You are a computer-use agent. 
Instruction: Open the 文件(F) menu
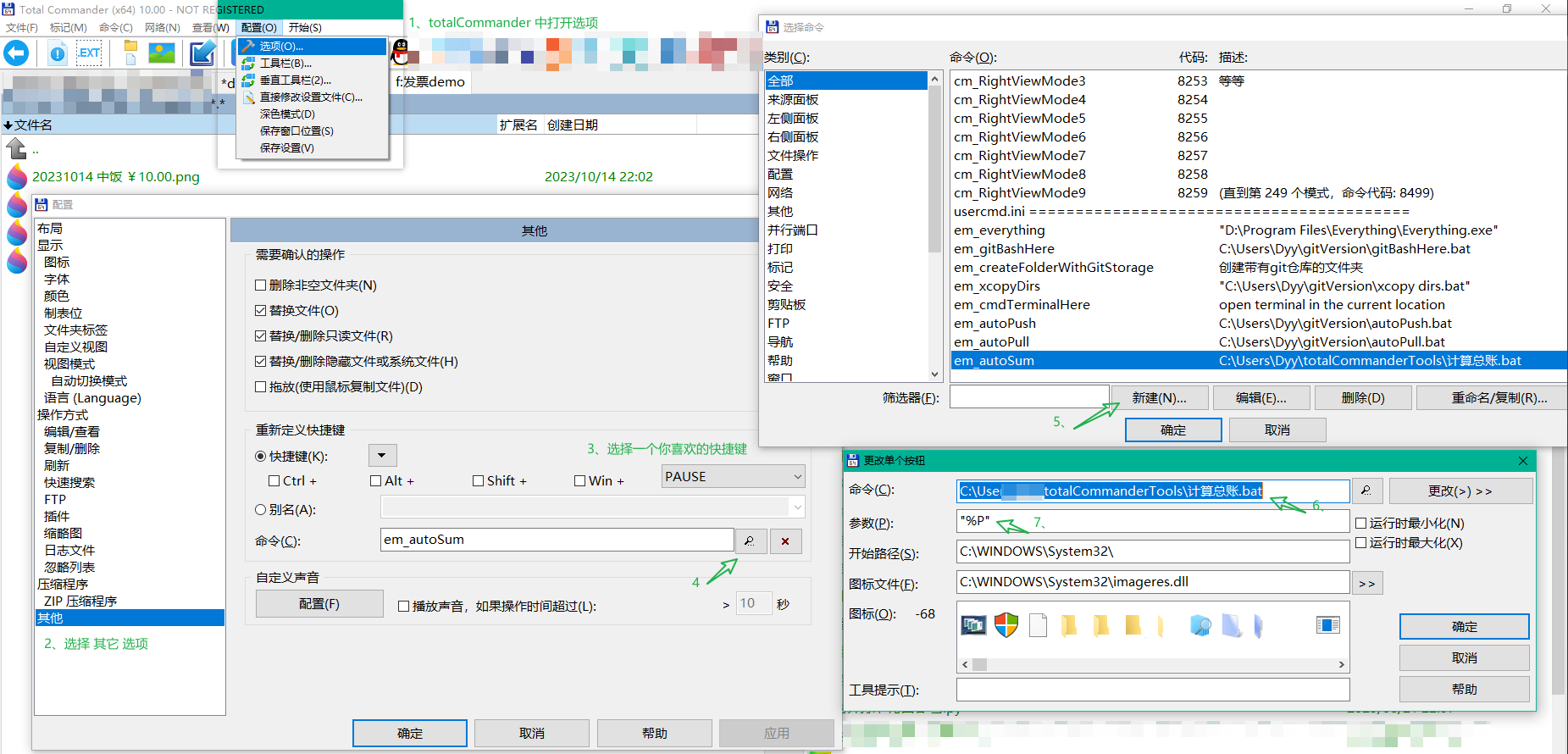(22, 28)
